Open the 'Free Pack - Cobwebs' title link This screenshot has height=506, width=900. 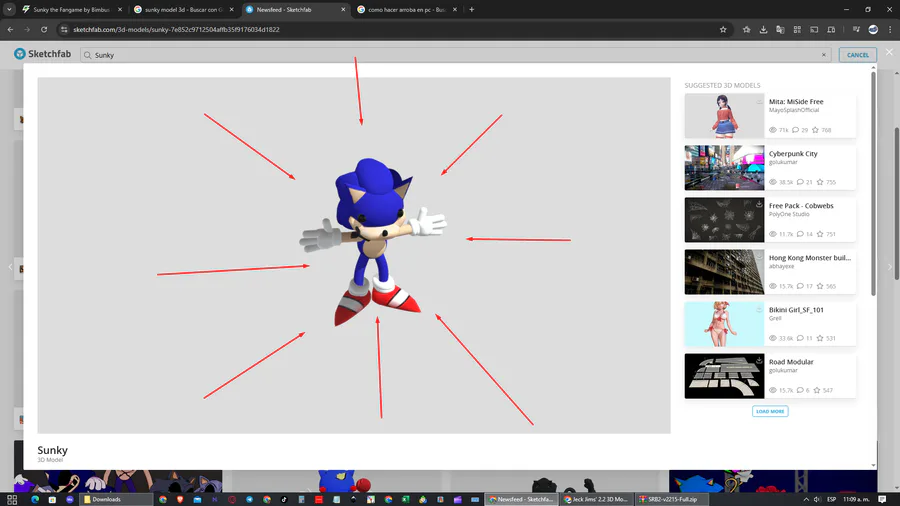point(801,206)
